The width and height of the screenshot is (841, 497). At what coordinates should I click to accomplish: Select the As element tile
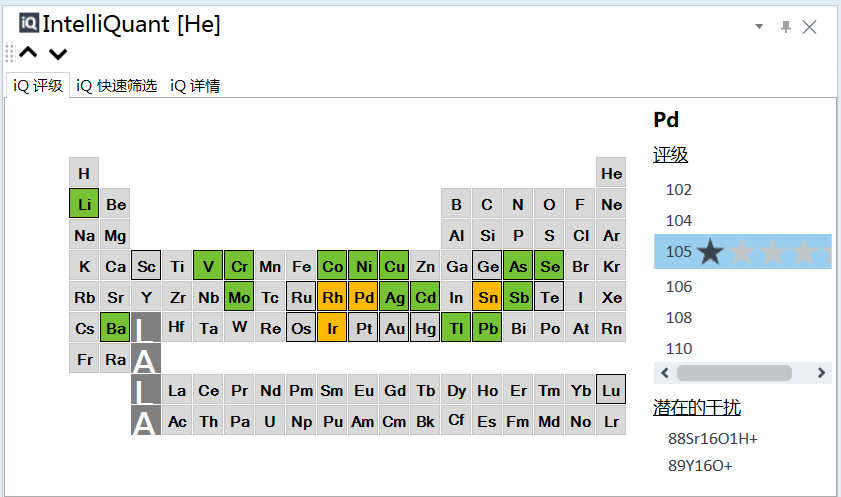tap(518, 266)
